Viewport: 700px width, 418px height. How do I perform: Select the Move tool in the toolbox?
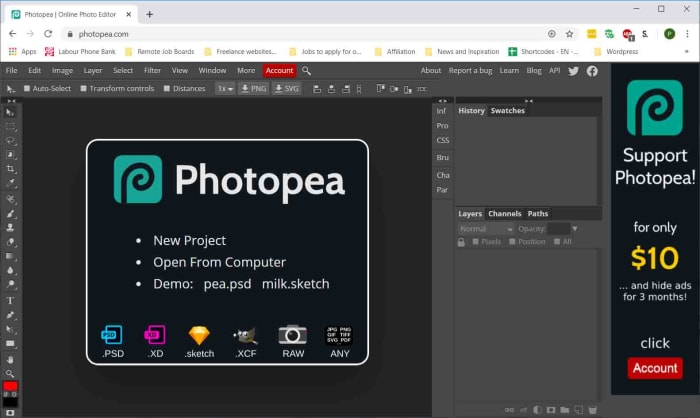point(10,111)
